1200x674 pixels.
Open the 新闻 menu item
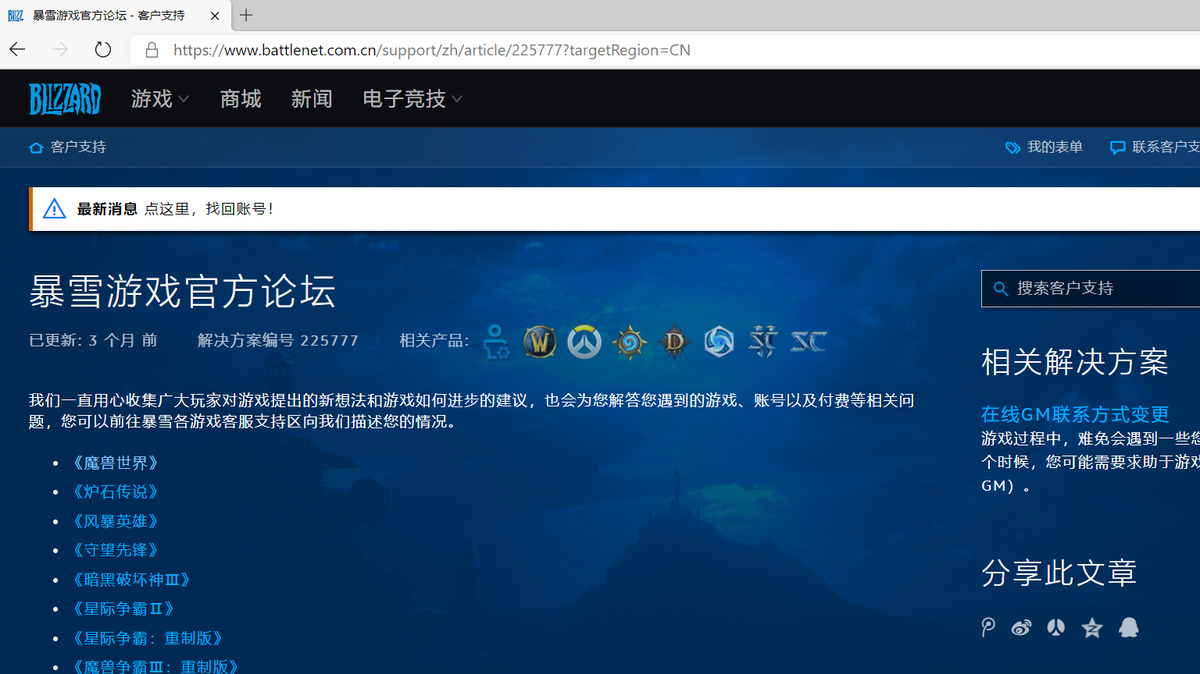tap(311, 99)
